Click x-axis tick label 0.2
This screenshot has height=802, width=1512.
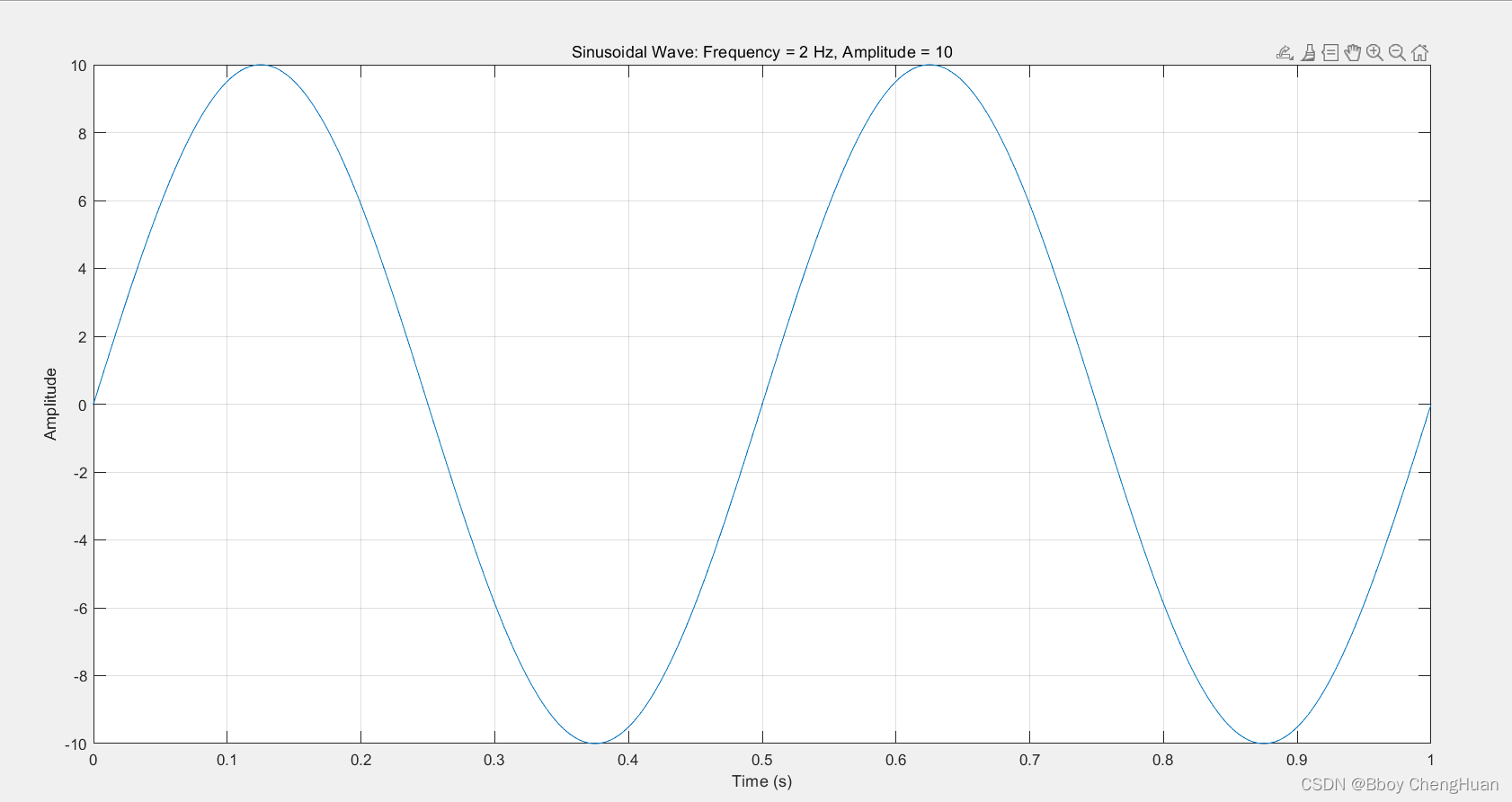pos(360,760)
